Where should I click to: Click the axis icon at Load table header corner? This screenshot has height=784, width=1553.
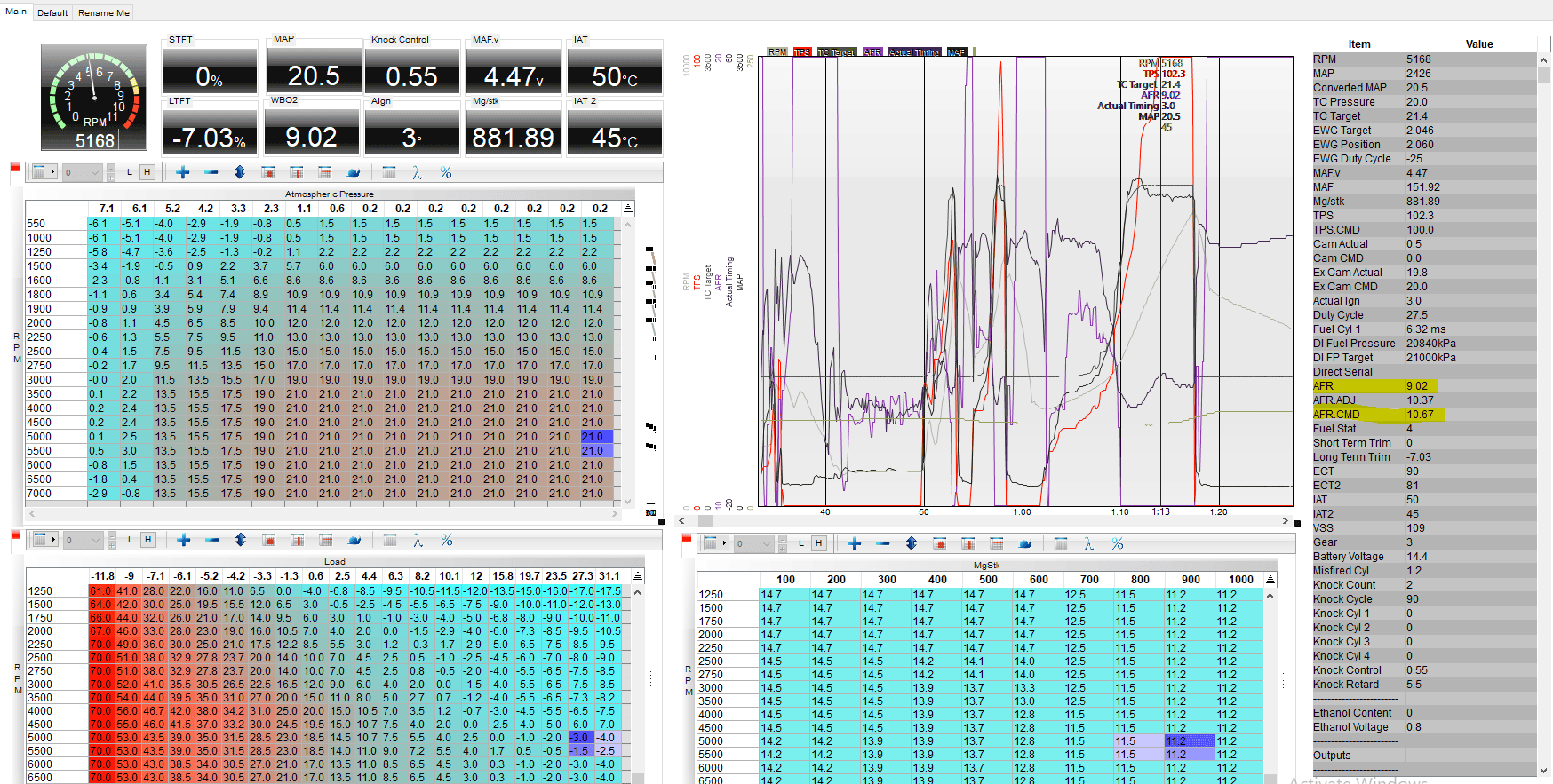tap(637, 576)
